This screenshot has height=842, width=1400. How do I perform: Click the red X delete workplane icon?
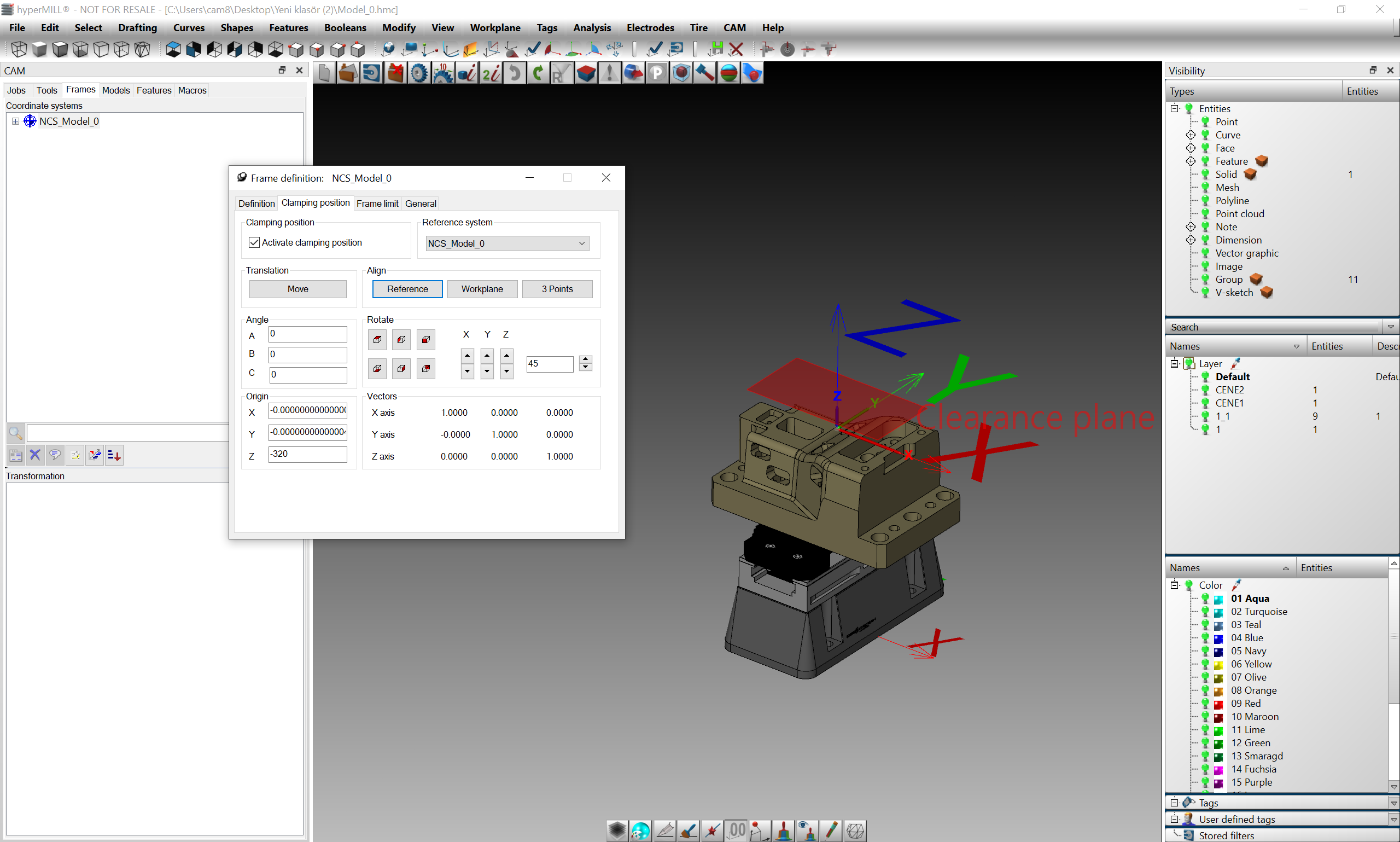[x=736, y=49]
